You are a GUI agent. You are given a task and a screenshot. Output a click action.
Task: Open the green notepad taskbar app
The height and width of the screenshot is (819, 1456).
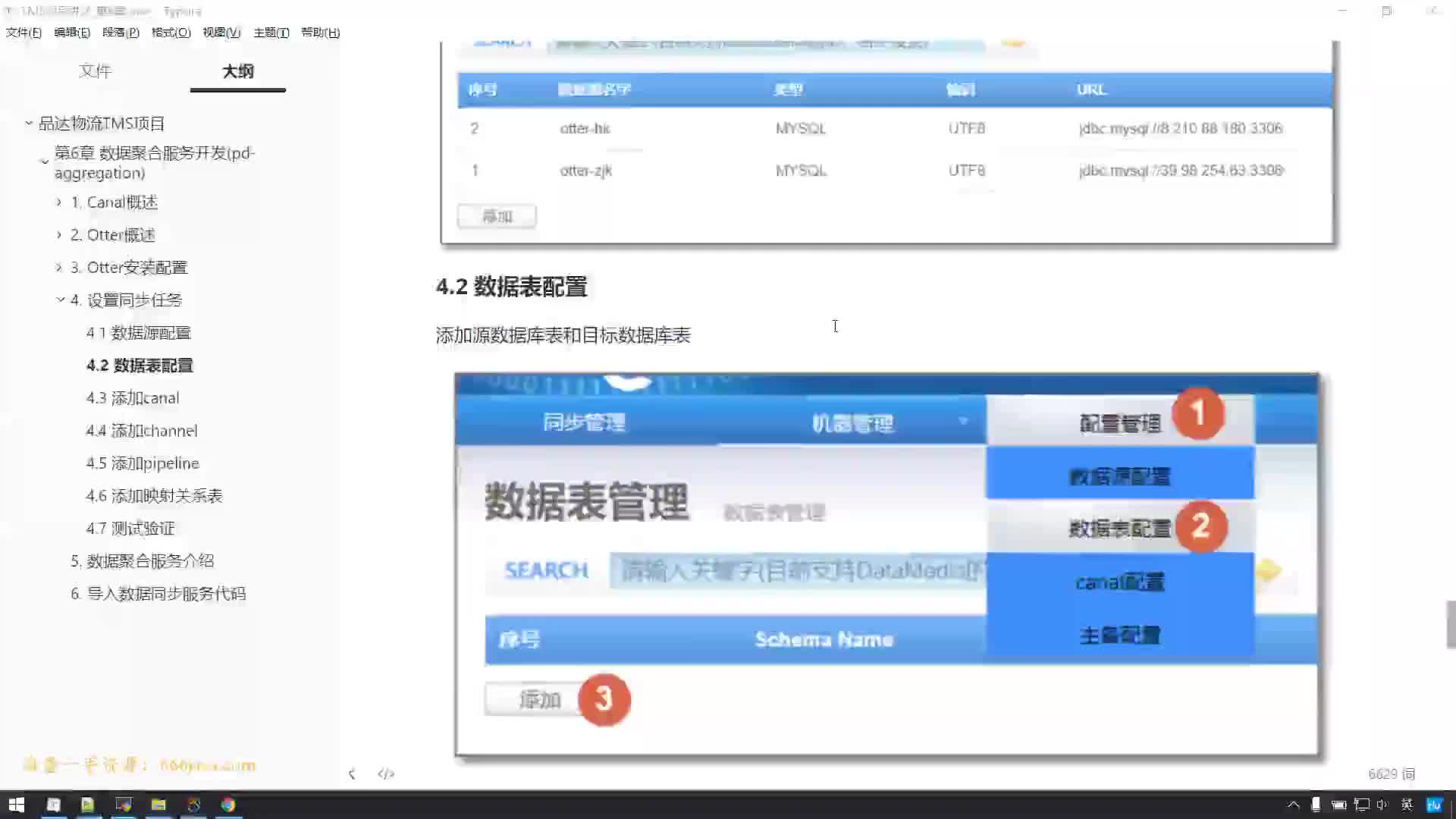88,805
